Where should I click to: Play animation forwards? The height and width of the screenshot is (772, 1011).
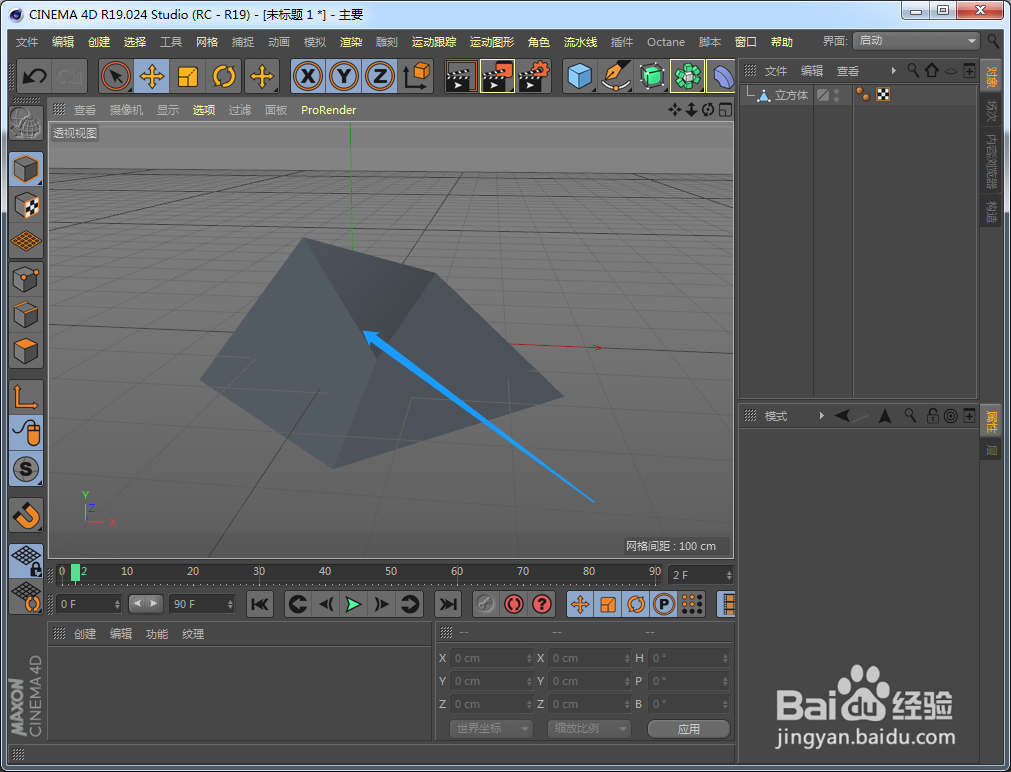(x=353, y=604)
